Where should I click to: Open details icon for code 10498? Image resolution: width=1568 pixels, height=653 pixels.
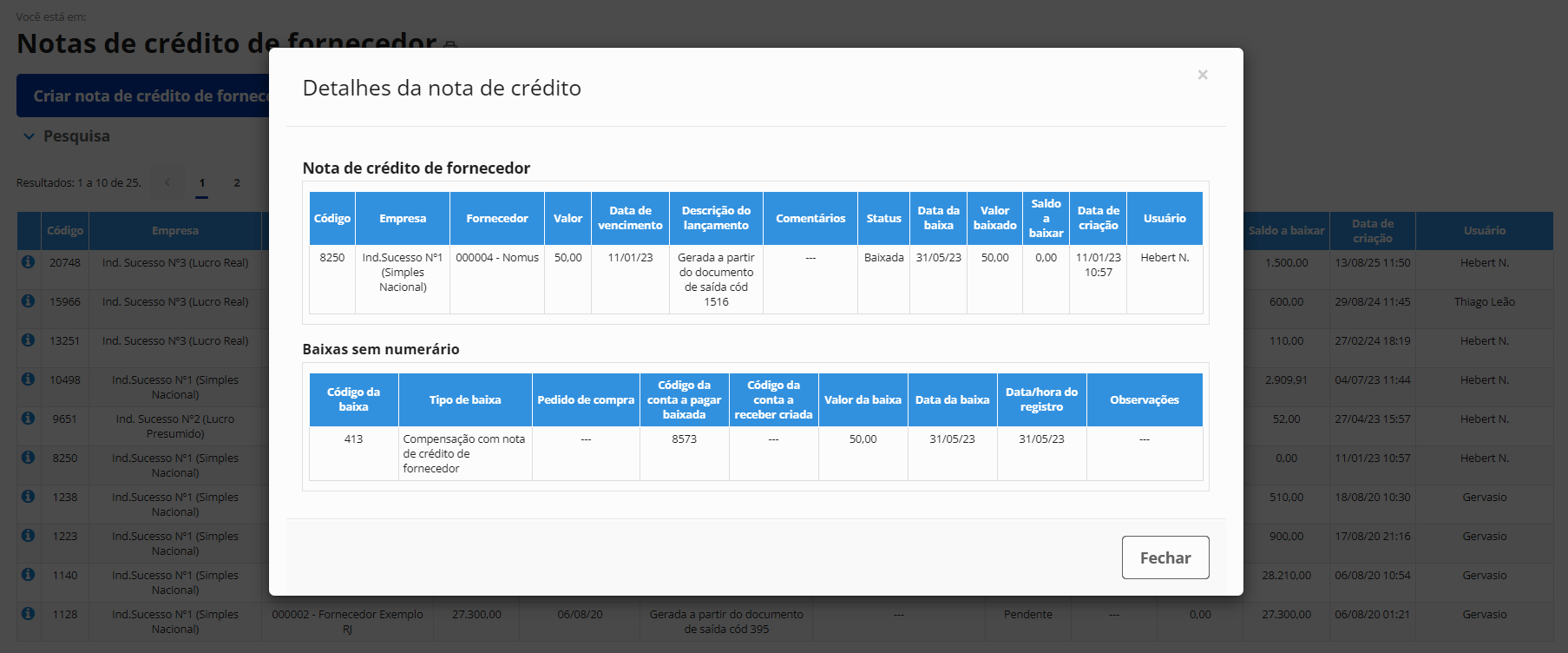coord(28,379)
